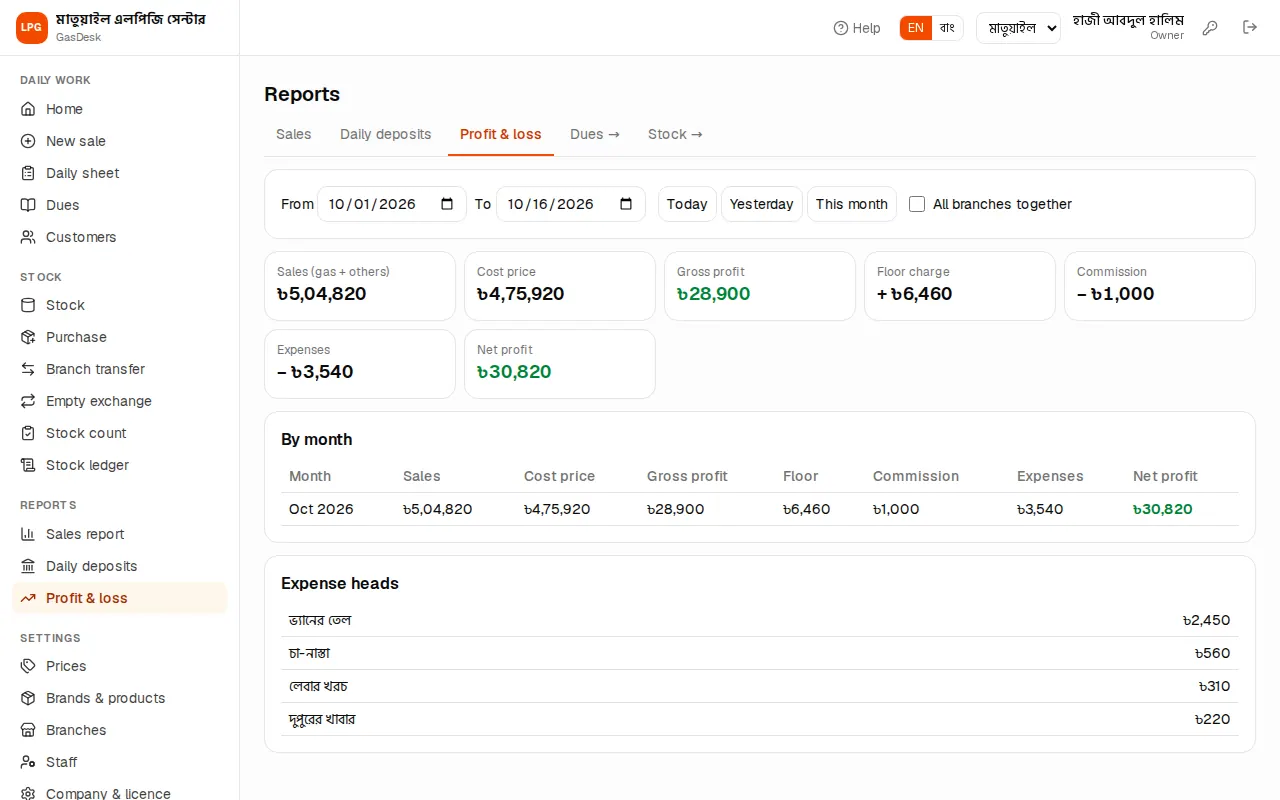Click the change password key icon
The width and height of the screenshot is (1280, 800).
point(1210,28)
